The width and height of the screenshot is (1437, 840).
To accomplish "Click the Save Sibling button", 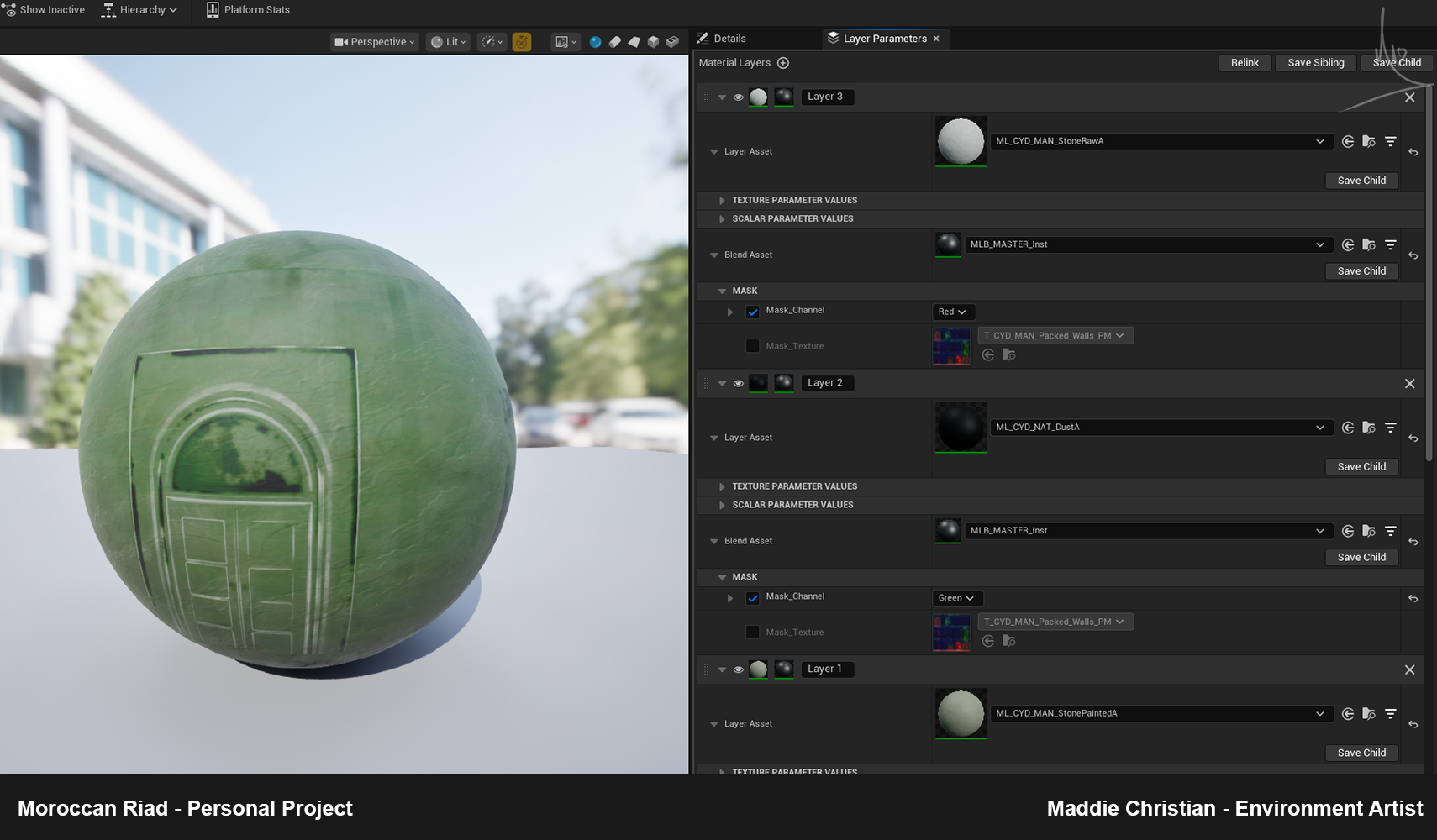I will pyautogui.click(x=1316, y=63).
